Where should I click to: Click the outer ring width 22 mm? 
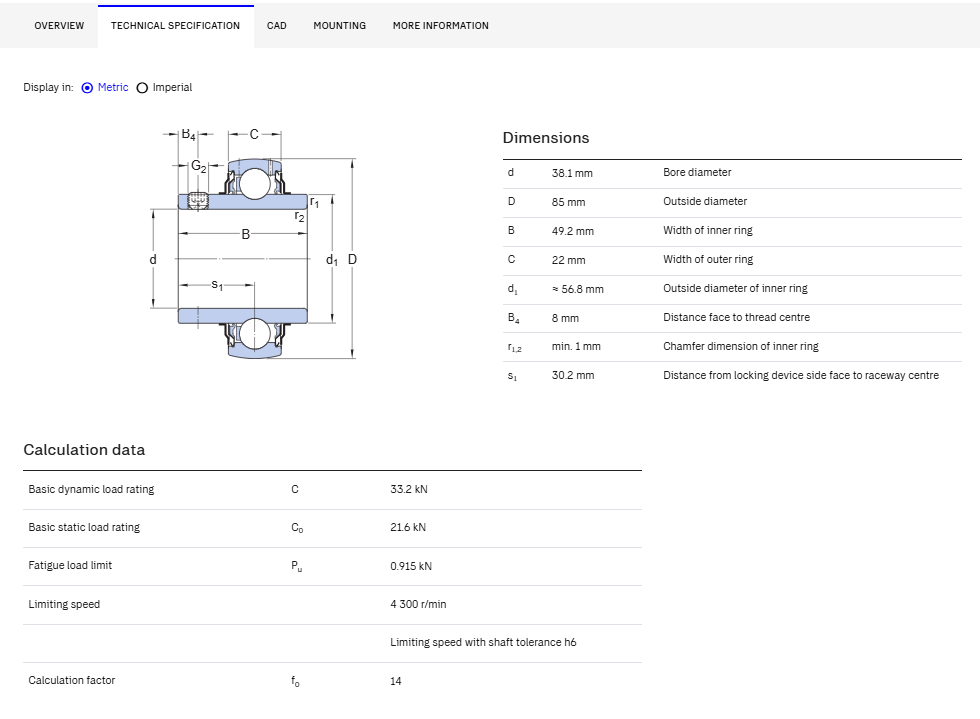(x=568, y=260)
